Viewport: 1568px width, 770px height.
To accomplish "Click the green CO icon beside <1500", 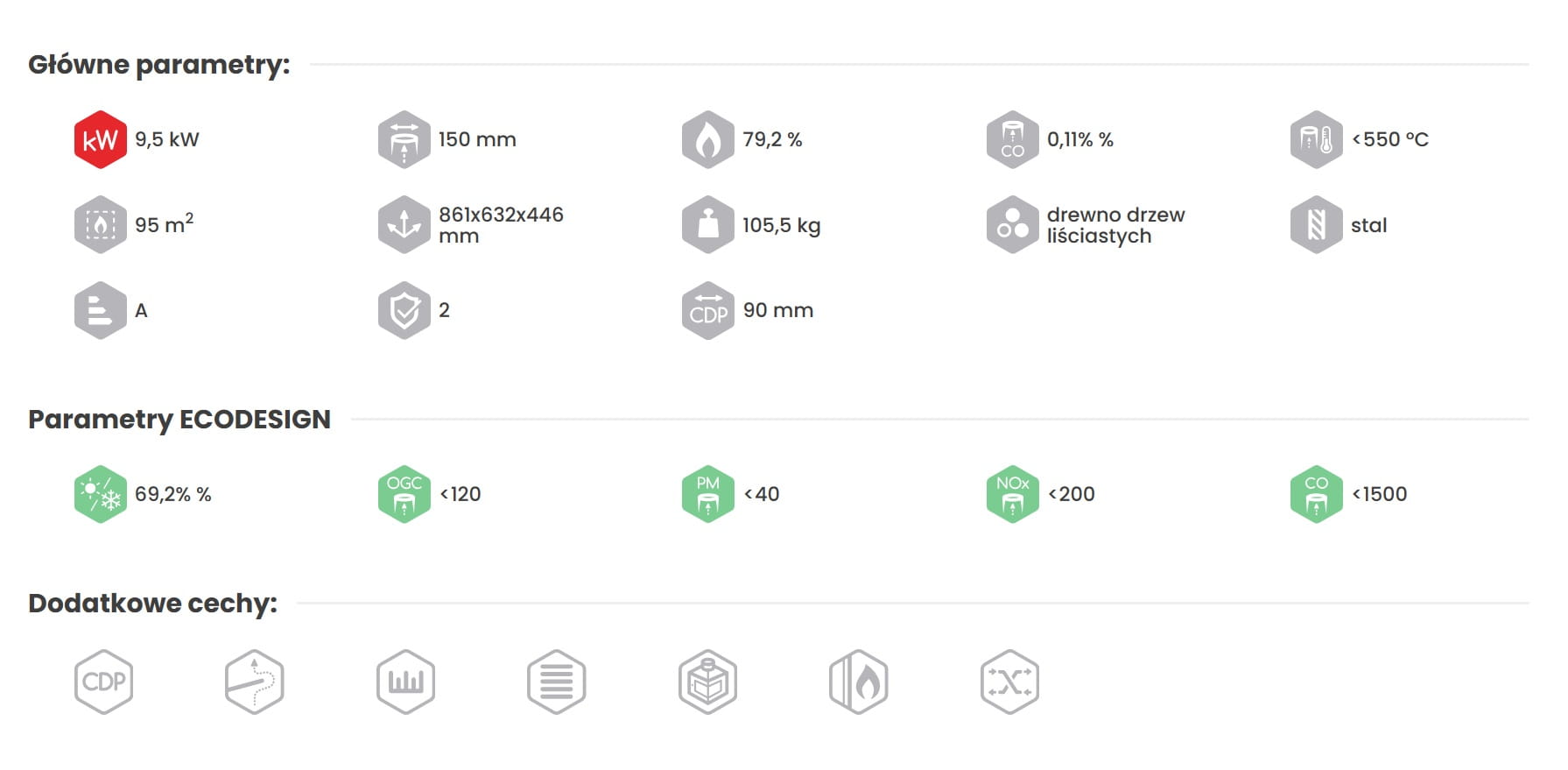I will pyautogui.click(x=1317, y=494).
